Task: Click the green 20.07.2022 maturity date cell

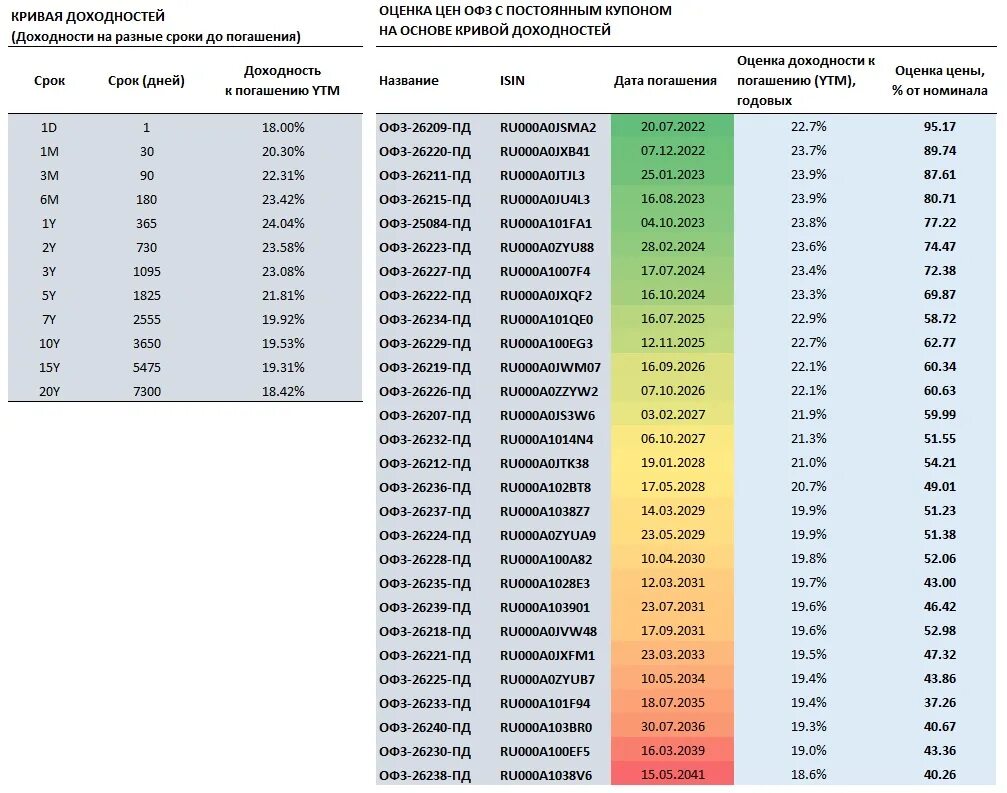Action: click(672, 126)
